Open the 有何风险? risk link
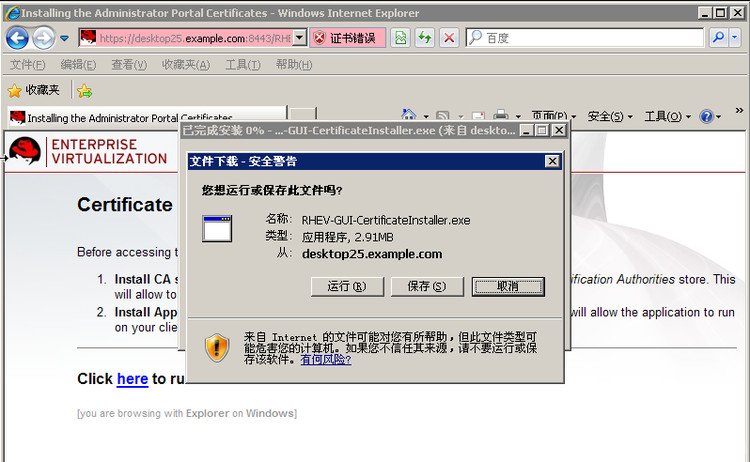 (326, 360)
